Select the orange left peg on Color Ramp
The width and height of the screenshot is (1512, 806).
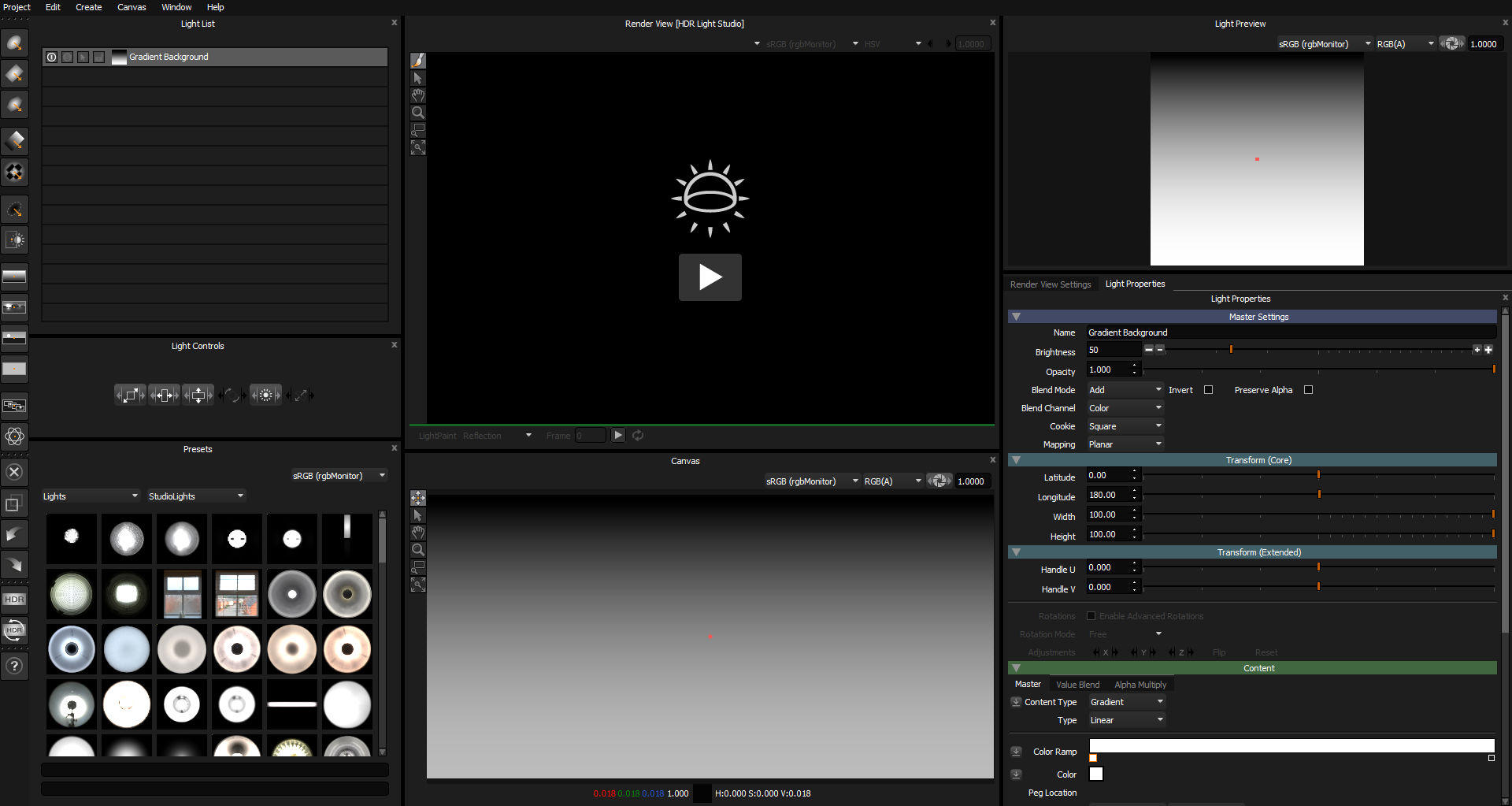click(x=1093, y=758)
